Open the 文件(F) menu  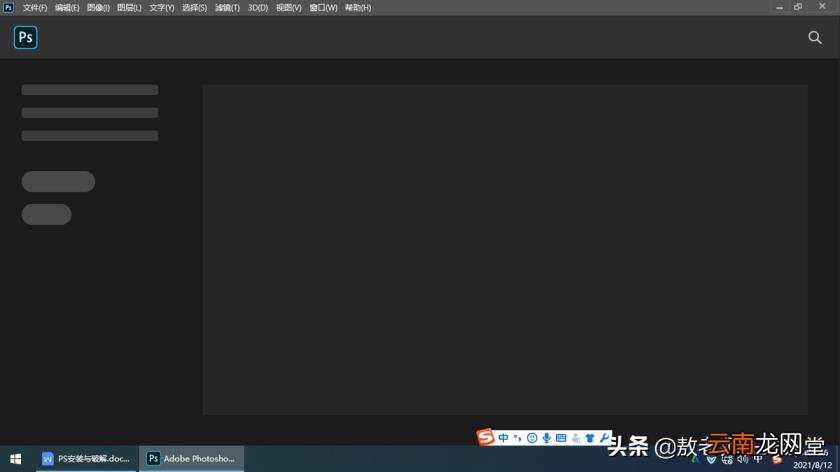pyautogui.click(x=35, y=8)
